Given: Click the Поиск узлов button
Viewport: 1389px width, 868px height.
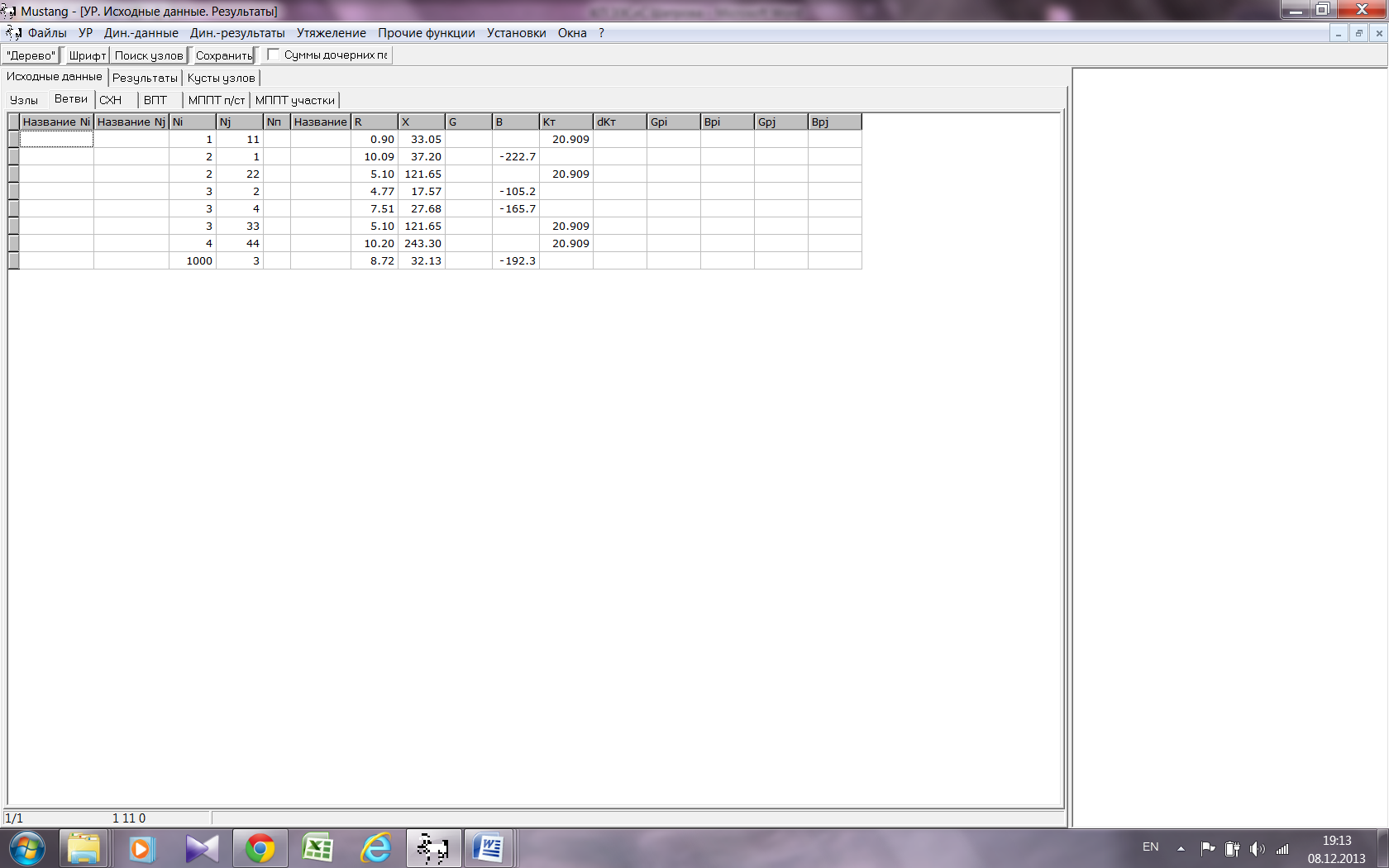Looking at the screenshot, I should [x=149, y=55].
